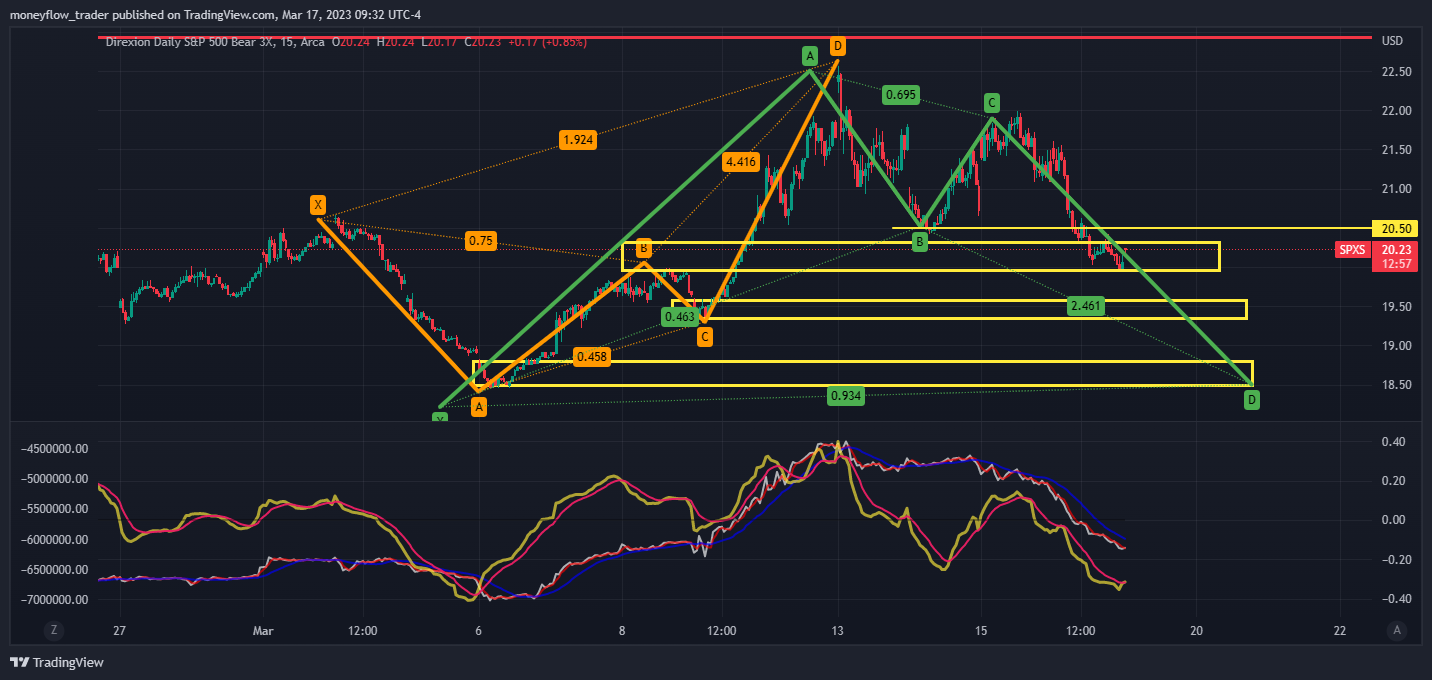This screenshot has width=1432, height=680.
Task: Click the 27 date label on time axis
Action: [x=120, y=631]
